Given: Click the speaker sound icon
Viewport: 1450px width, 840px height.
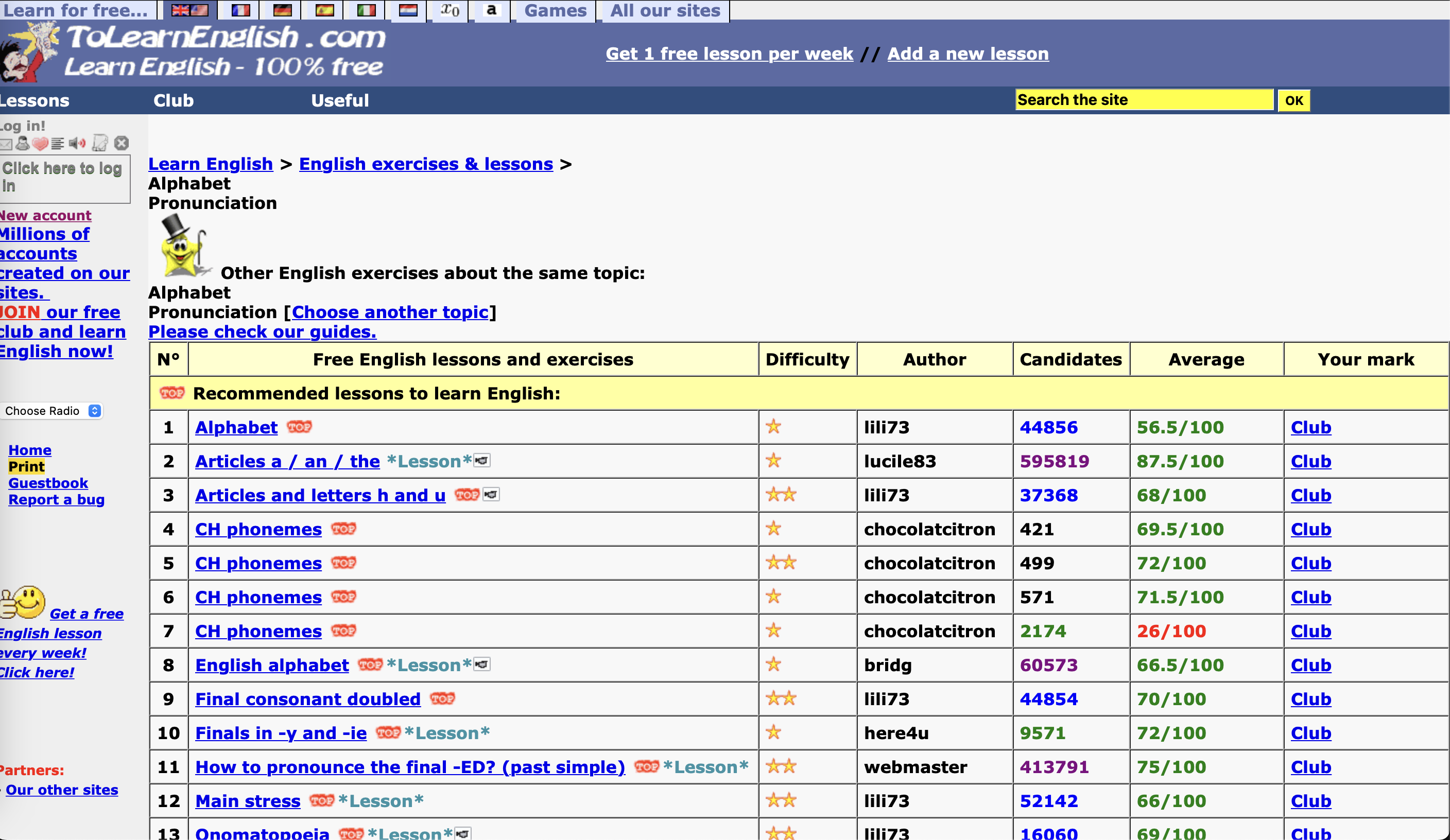Looking at the screenshot, I should pos(77,143).
